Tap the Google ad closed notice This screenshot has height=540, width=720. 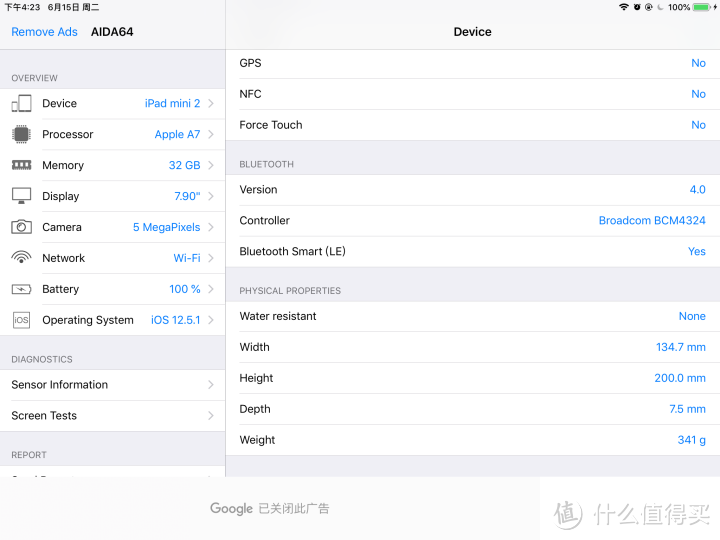[270, 508]
